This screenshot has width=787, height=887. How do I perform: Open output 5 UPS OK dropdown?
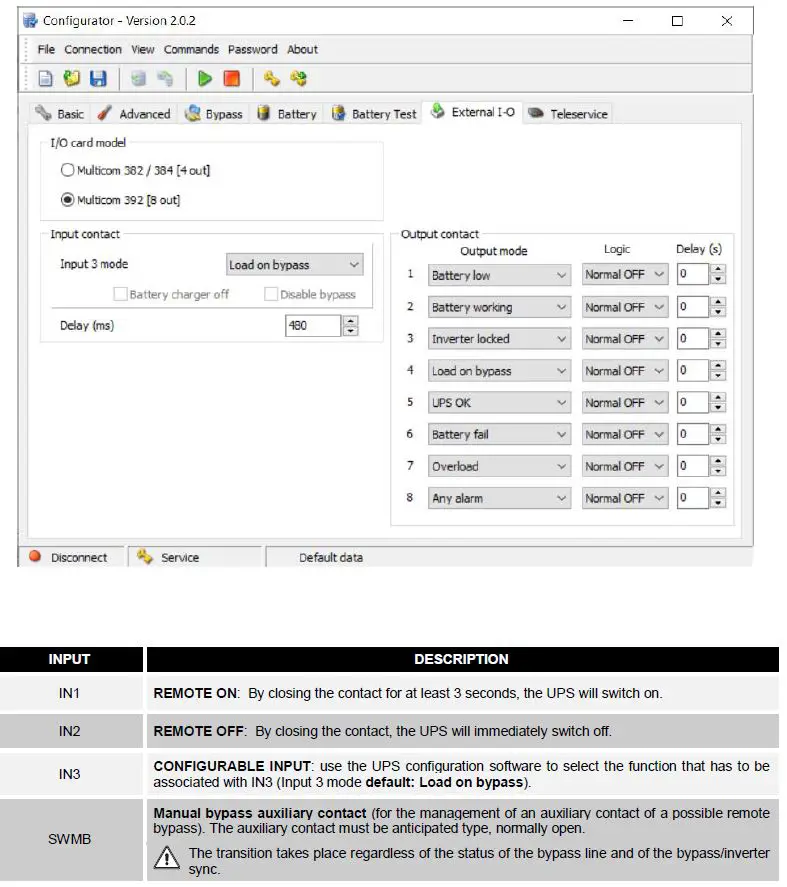pos(499,402)
